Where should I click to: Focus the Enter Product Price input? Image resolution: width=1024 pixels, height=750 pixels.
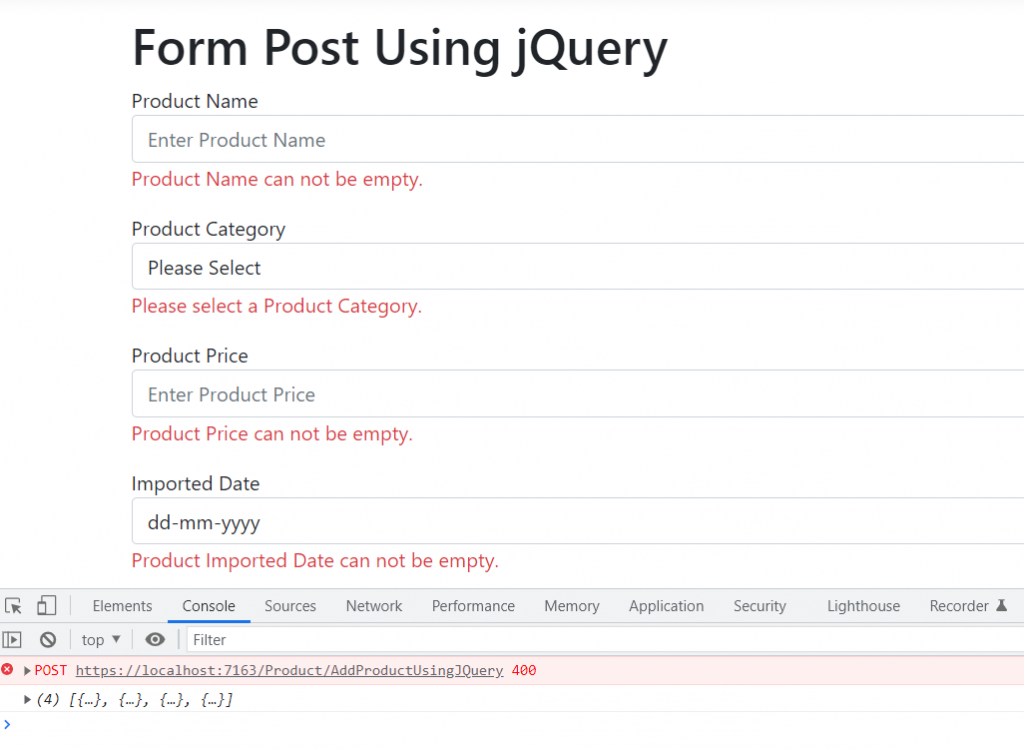click(578, 395)
